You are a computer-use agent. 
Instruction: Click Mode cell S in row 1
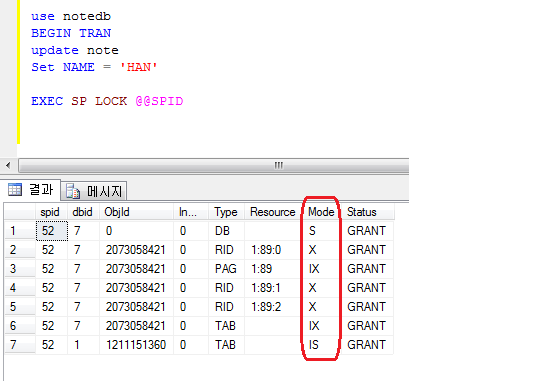tap(321, 231)
